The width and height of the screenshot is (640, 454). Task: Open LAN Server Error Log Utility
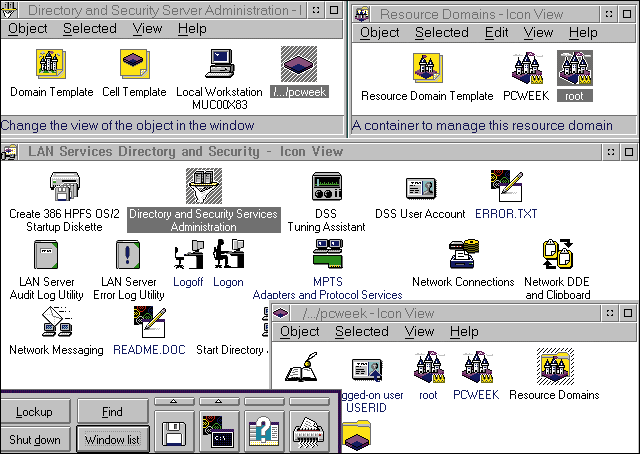[x=128, y=254]
